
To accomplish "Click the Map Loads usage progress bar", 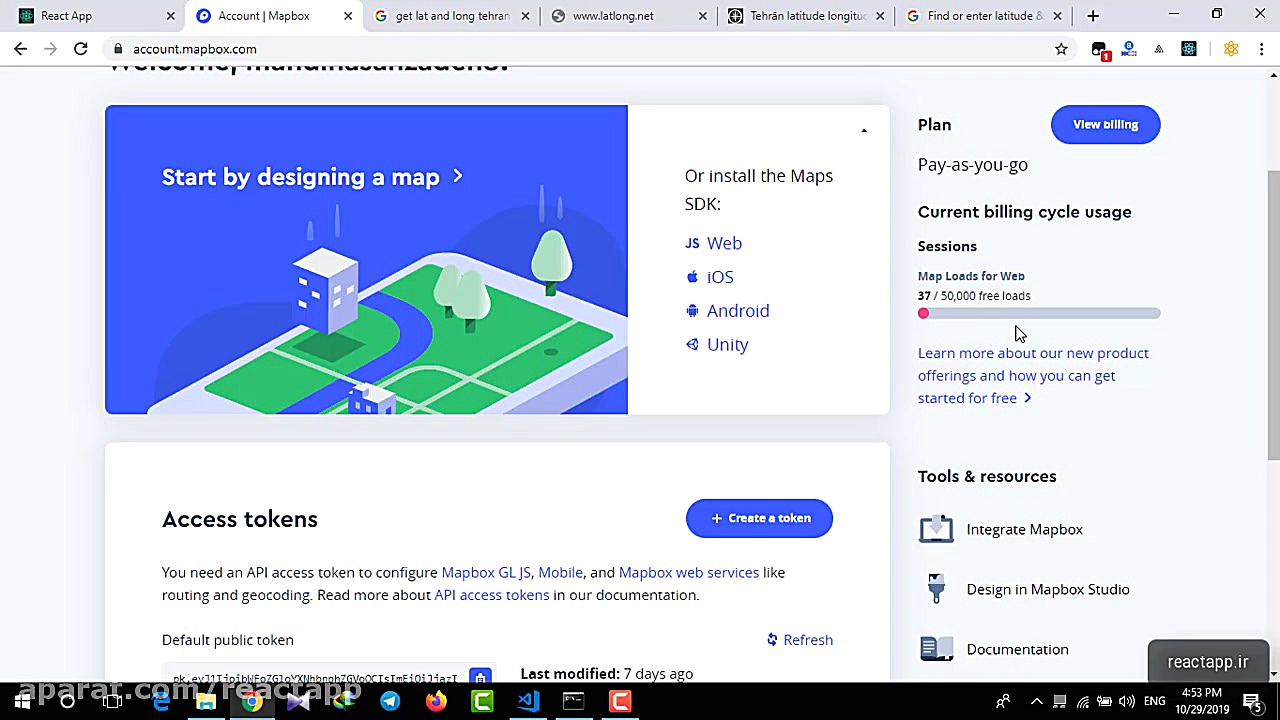I will pyautogui.click(x=1038, y=313).
